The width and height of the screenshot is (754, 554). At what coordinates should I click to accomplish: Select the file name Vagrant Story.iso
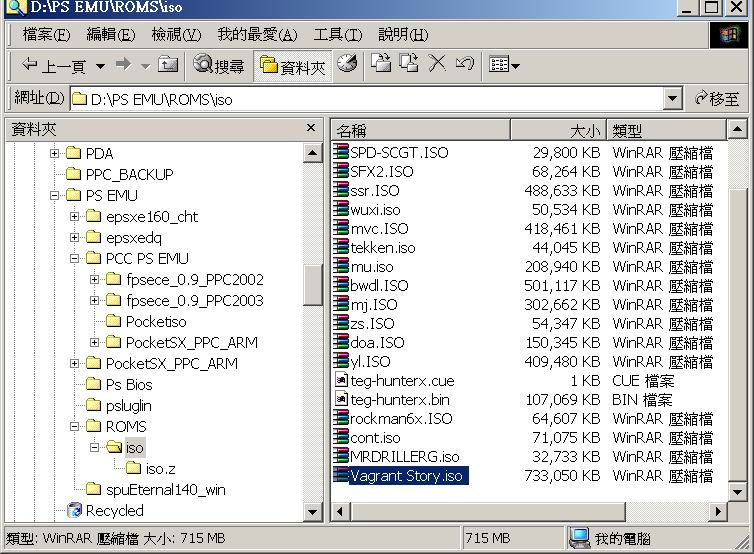(x=407, y=476)
